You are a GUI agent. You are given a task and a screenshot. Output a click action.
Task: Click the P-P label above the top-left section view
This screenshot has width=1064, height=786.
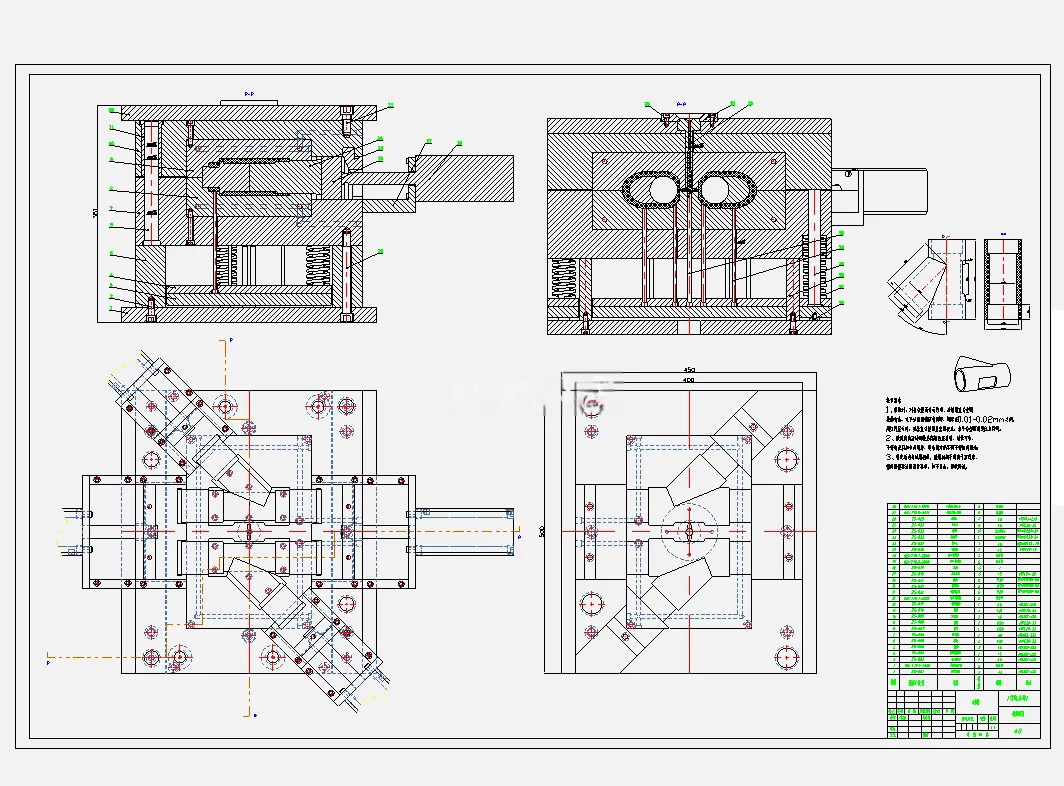[249, 94]
